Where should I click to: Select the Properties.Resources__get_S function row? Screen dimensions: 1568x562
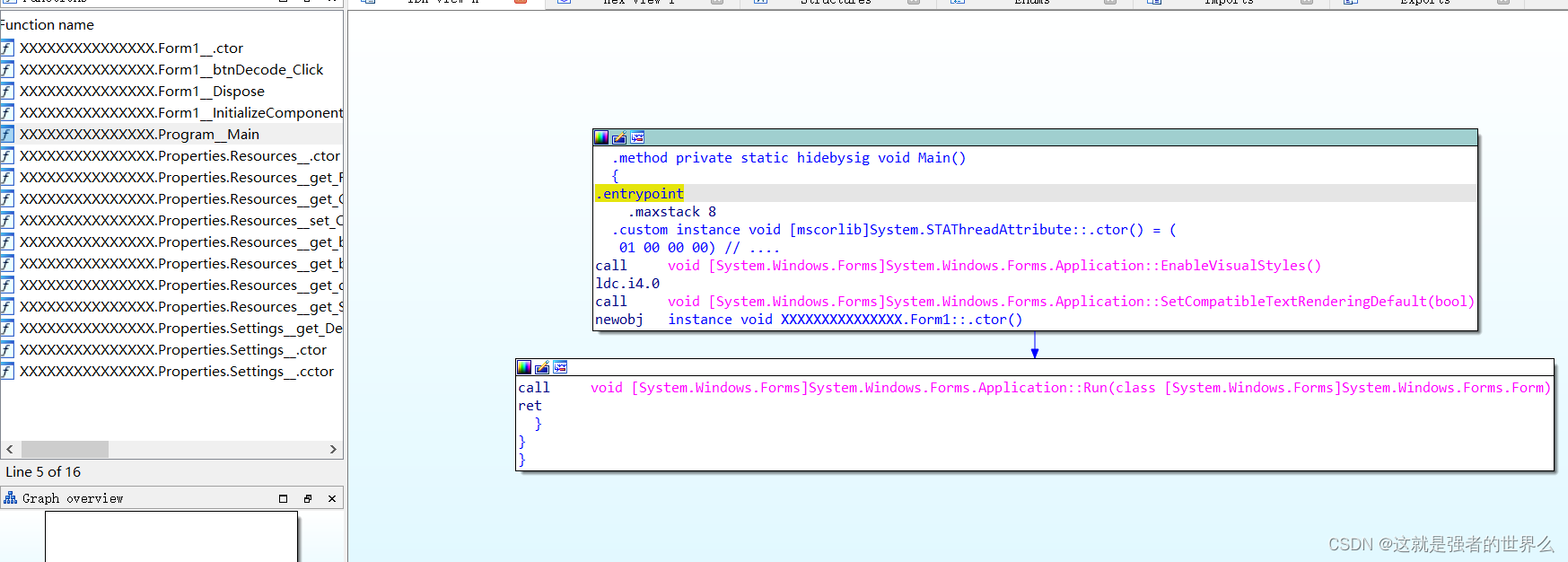[x=171, y=306]
